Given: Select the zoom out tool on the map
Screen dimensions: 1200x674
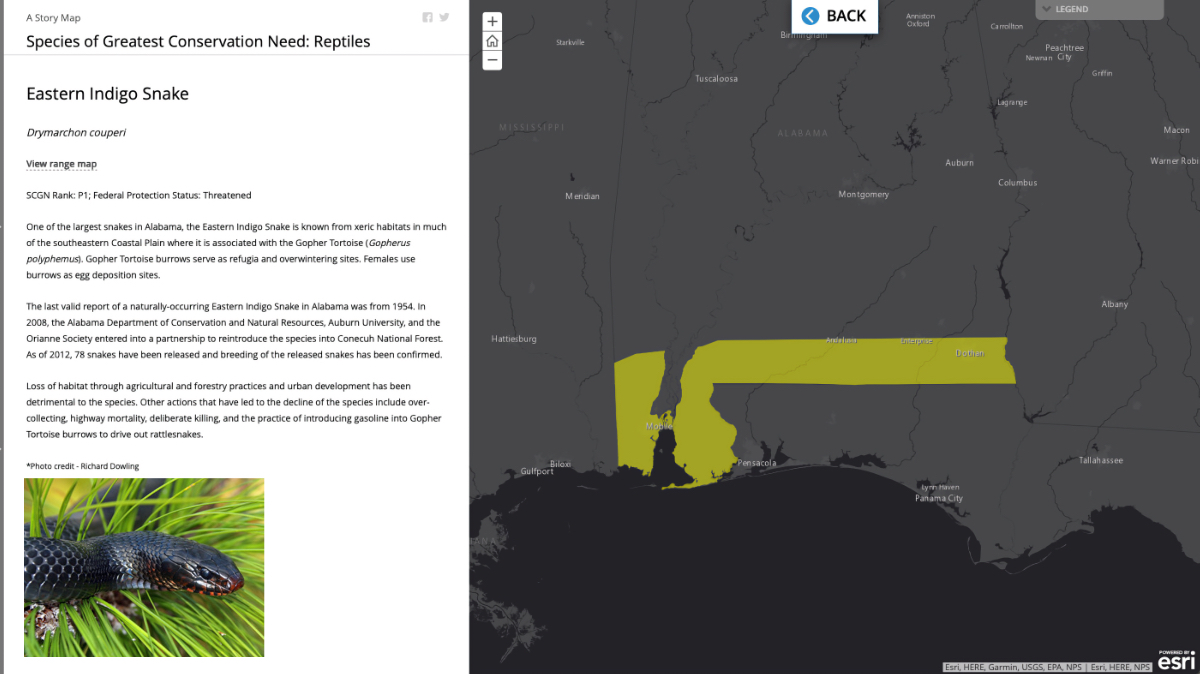Looking at the screenshot, I should coord(492,60).
